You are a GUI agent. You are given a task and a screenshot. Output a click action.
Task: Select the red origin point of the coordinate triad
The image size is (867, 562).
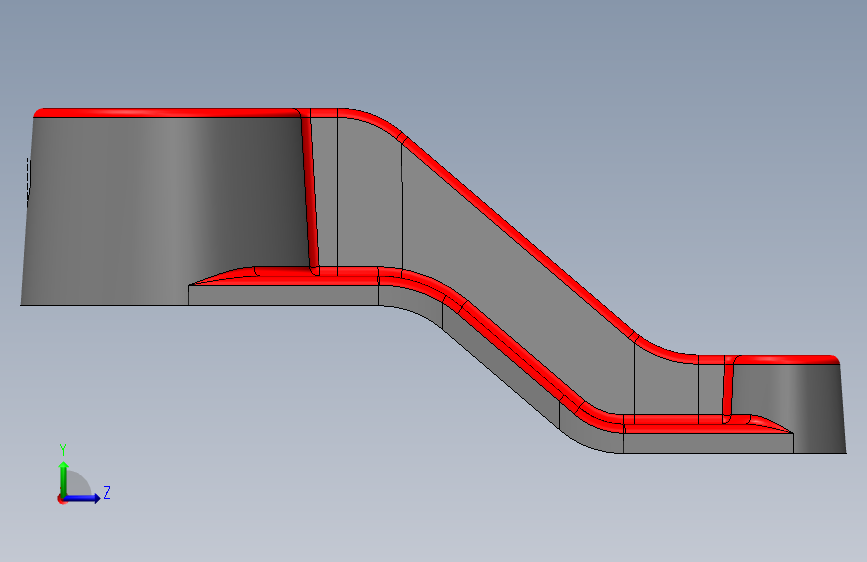click(61, 499)
